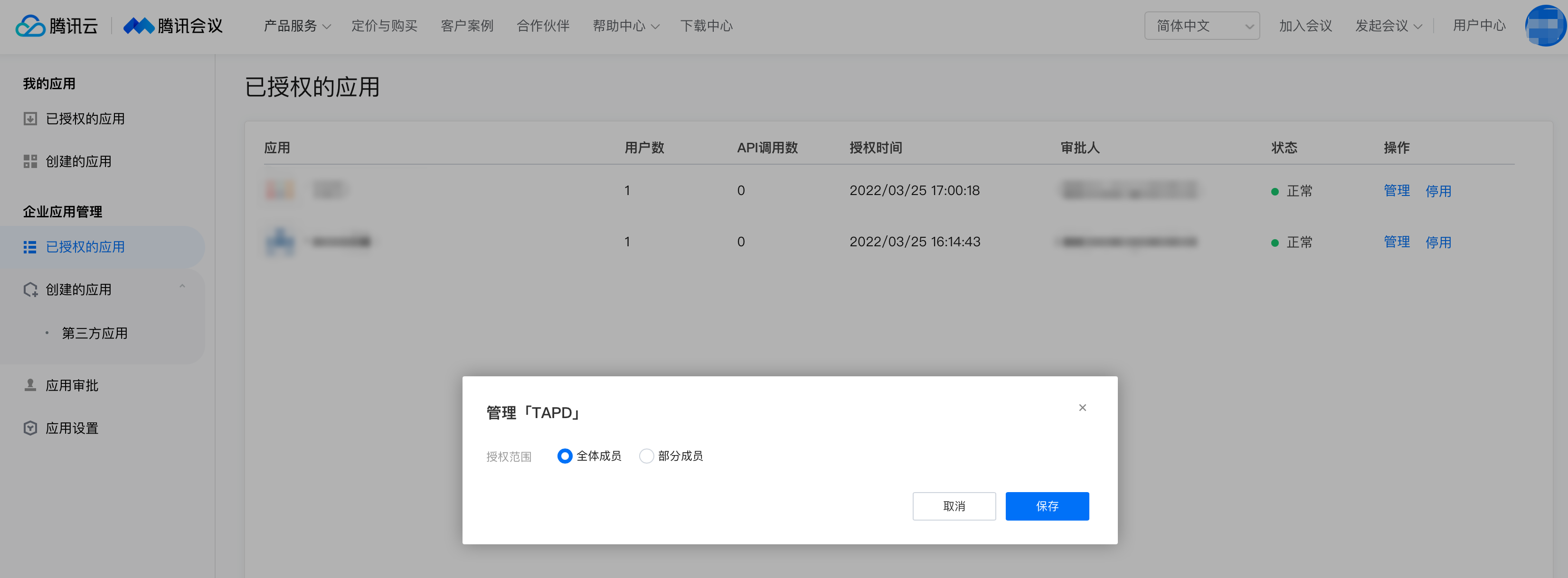Expand the 帮助中心 menu
Screen dimensions: 1568x578
(x=626, y=26)
